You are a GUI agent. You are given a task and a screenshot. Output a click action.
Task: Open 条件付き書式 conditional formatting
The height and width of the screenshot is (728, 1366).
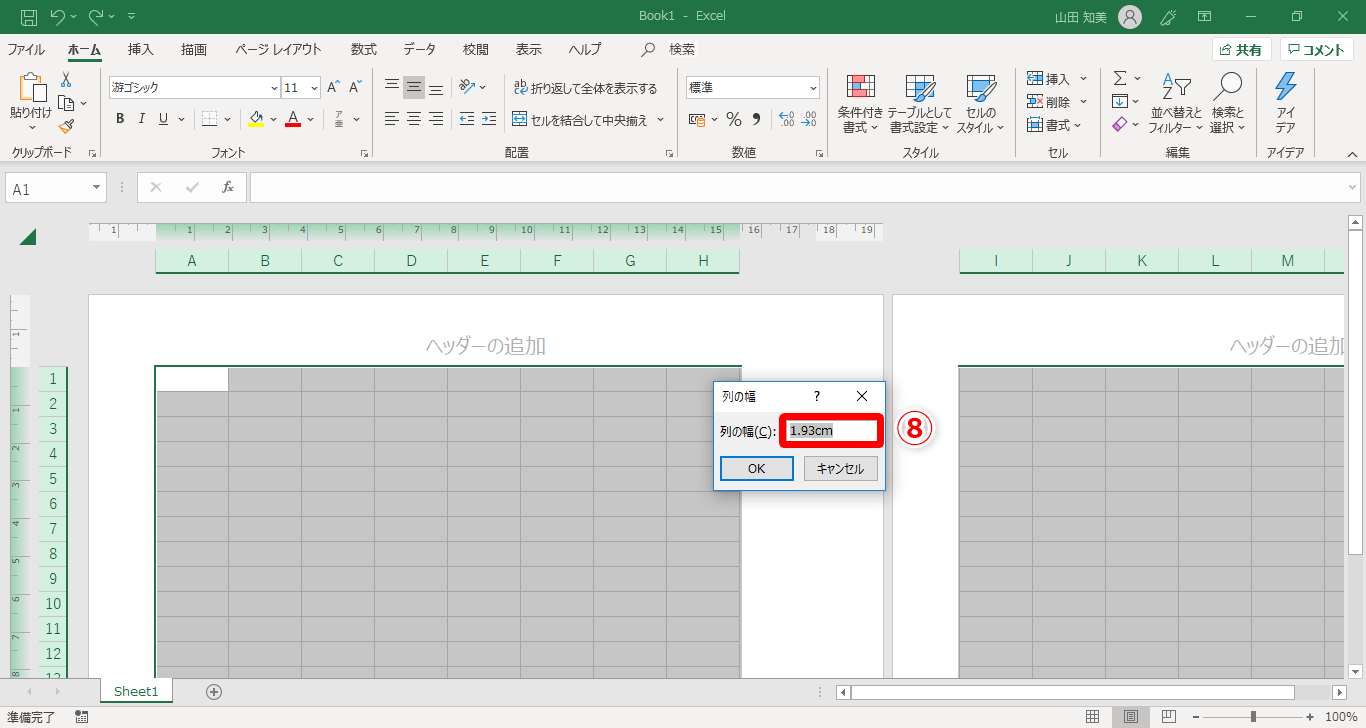[x=860, y=104]
